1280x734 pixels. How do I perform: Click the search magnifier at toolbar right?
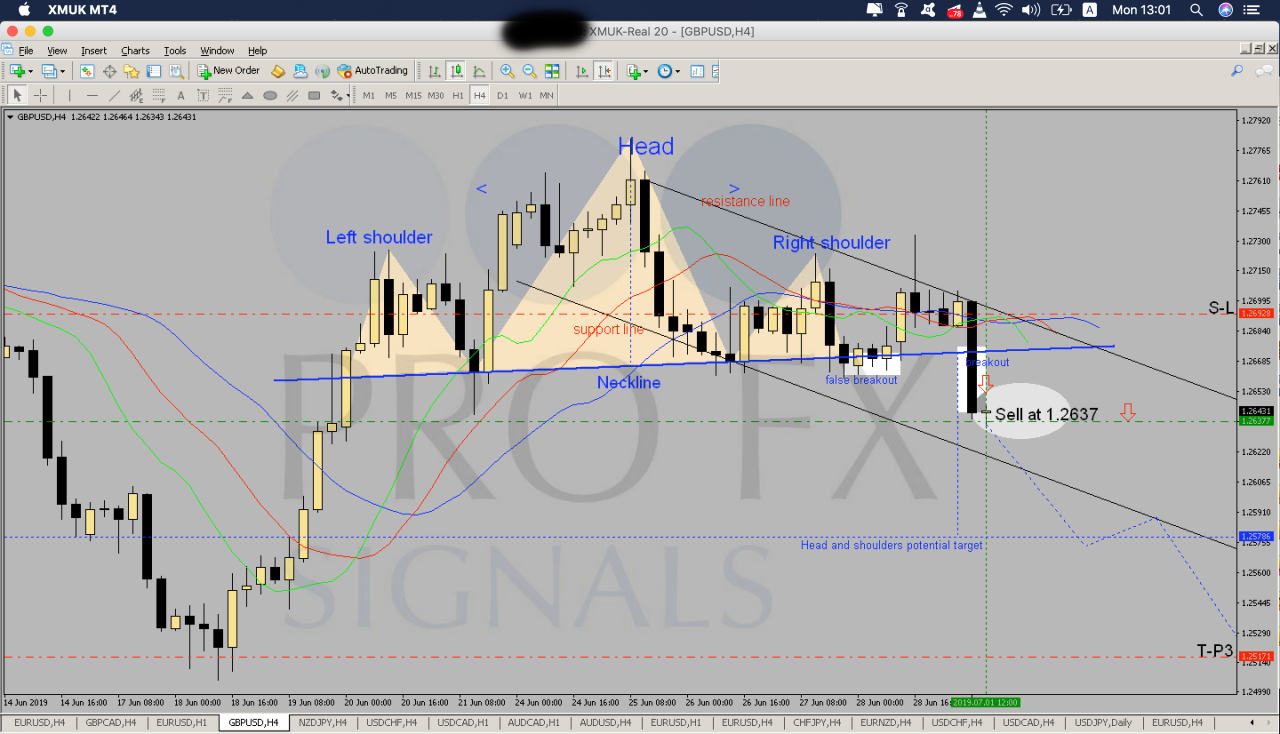pyautogui.click(x=1236, y=71)
